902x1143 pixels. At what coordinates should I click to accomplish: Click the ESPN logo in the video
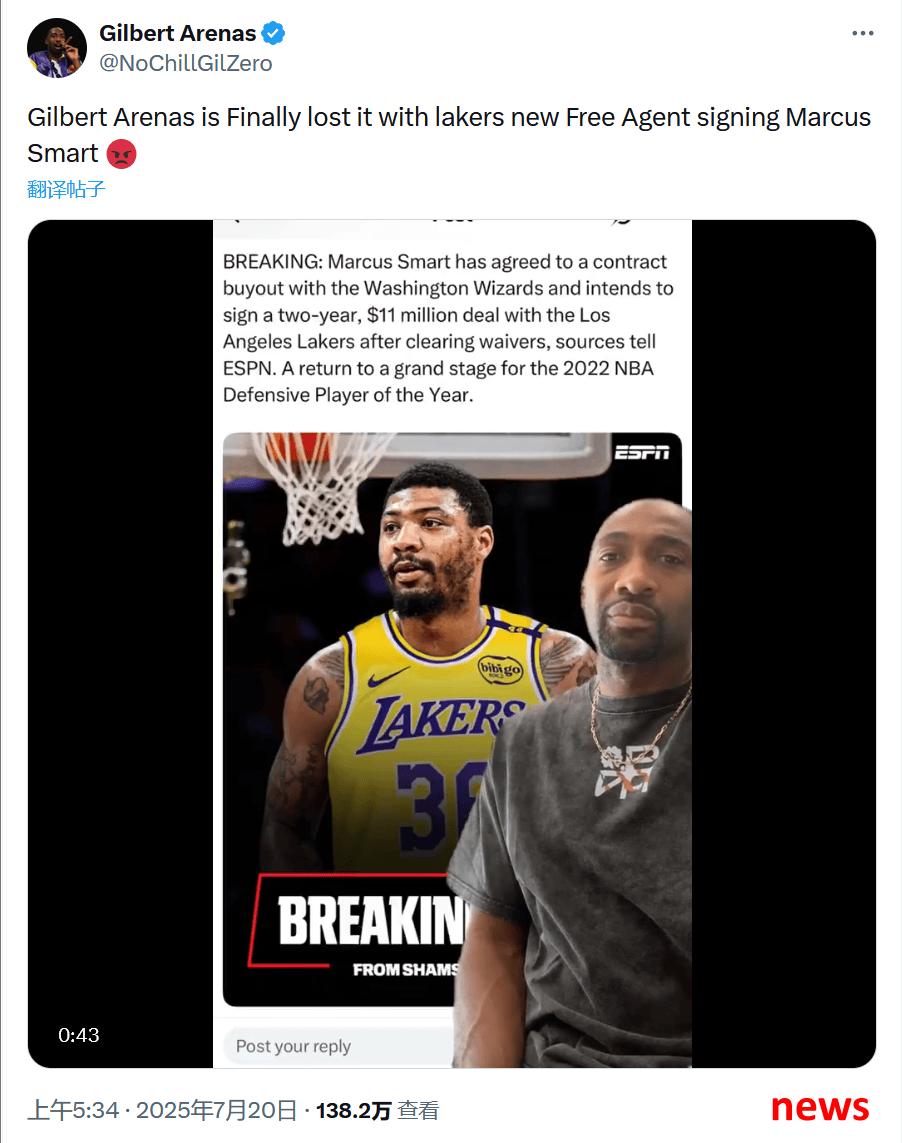coord(642,453)
